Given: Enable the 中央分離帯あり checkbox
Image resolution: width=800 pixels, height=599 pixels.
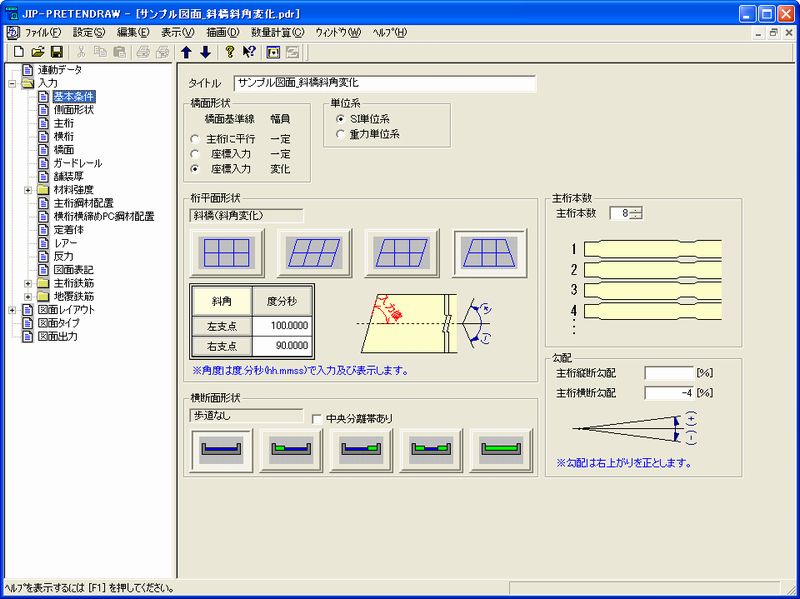Looking at the screenshot, I should 317,418.
